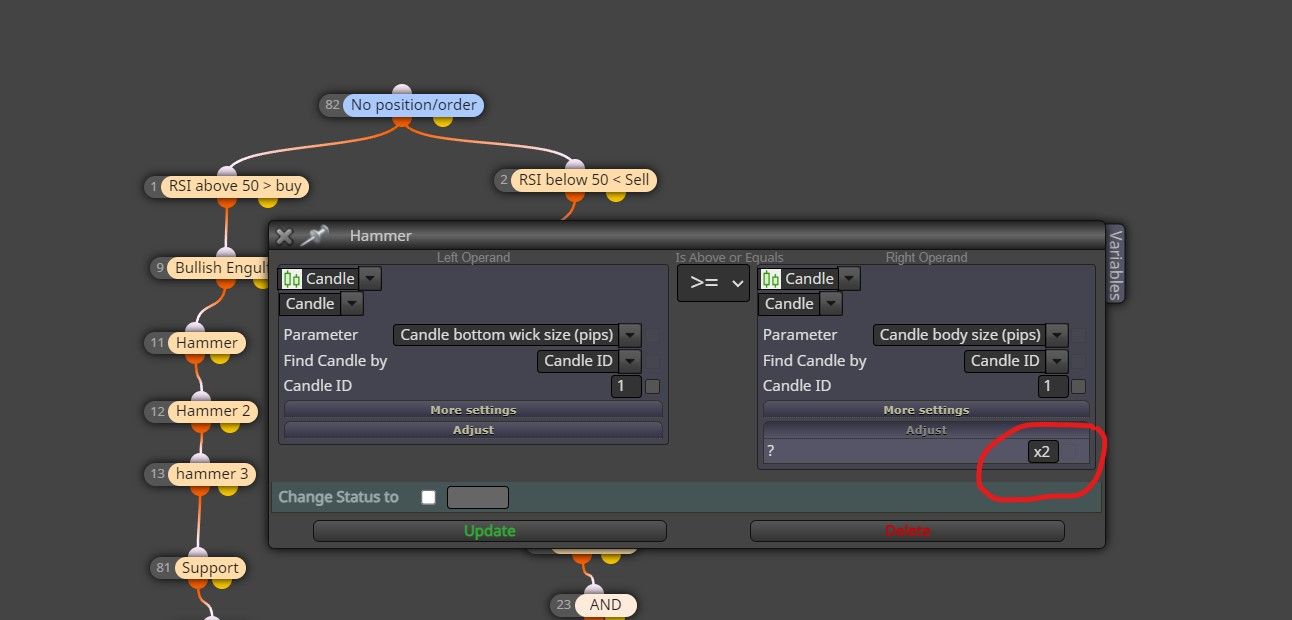Click right Candle ID value field
The width and height of the screenshot is (1292, 620).
[1053, 386]
